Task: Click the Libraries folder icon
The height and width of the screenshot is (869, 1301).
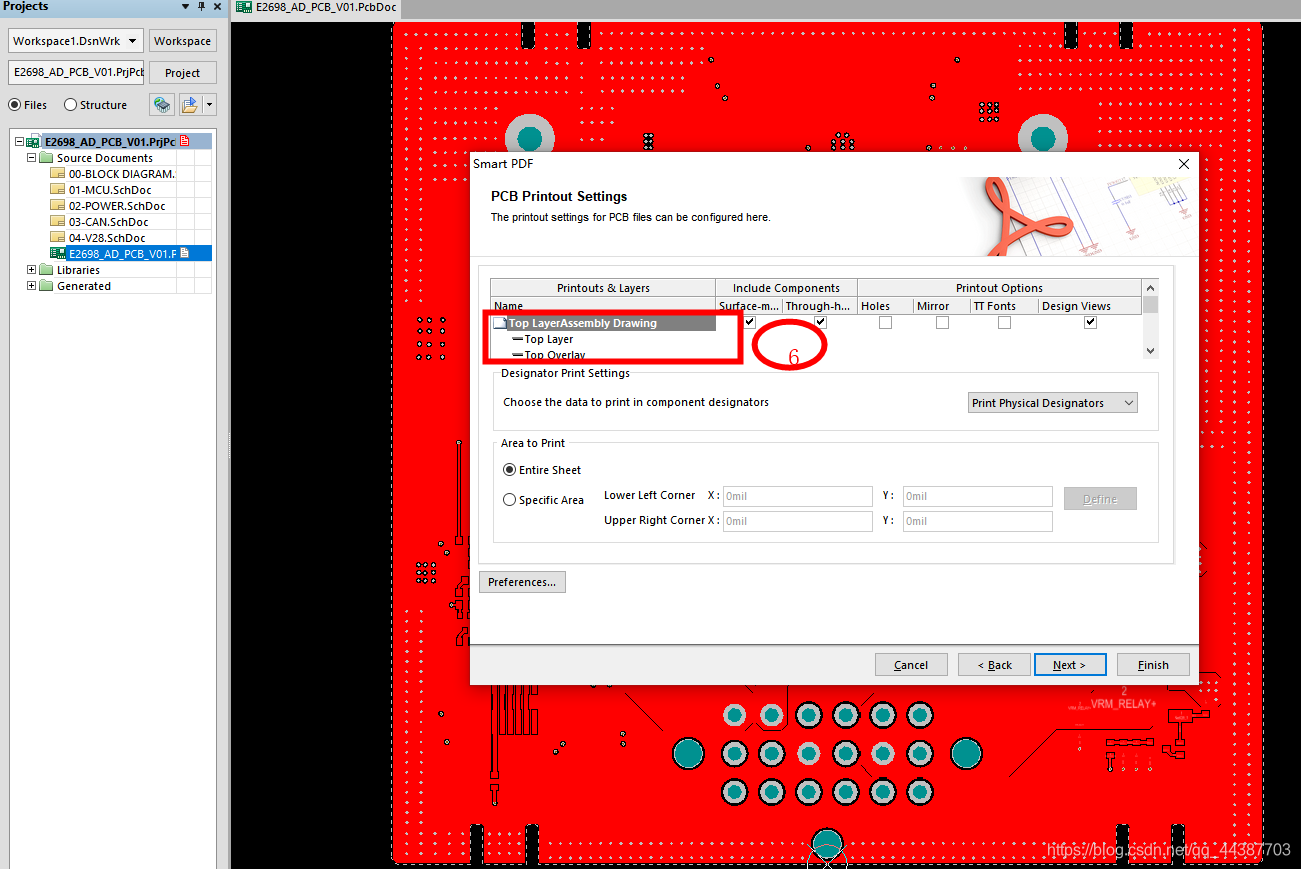Action: click(46, 270)
